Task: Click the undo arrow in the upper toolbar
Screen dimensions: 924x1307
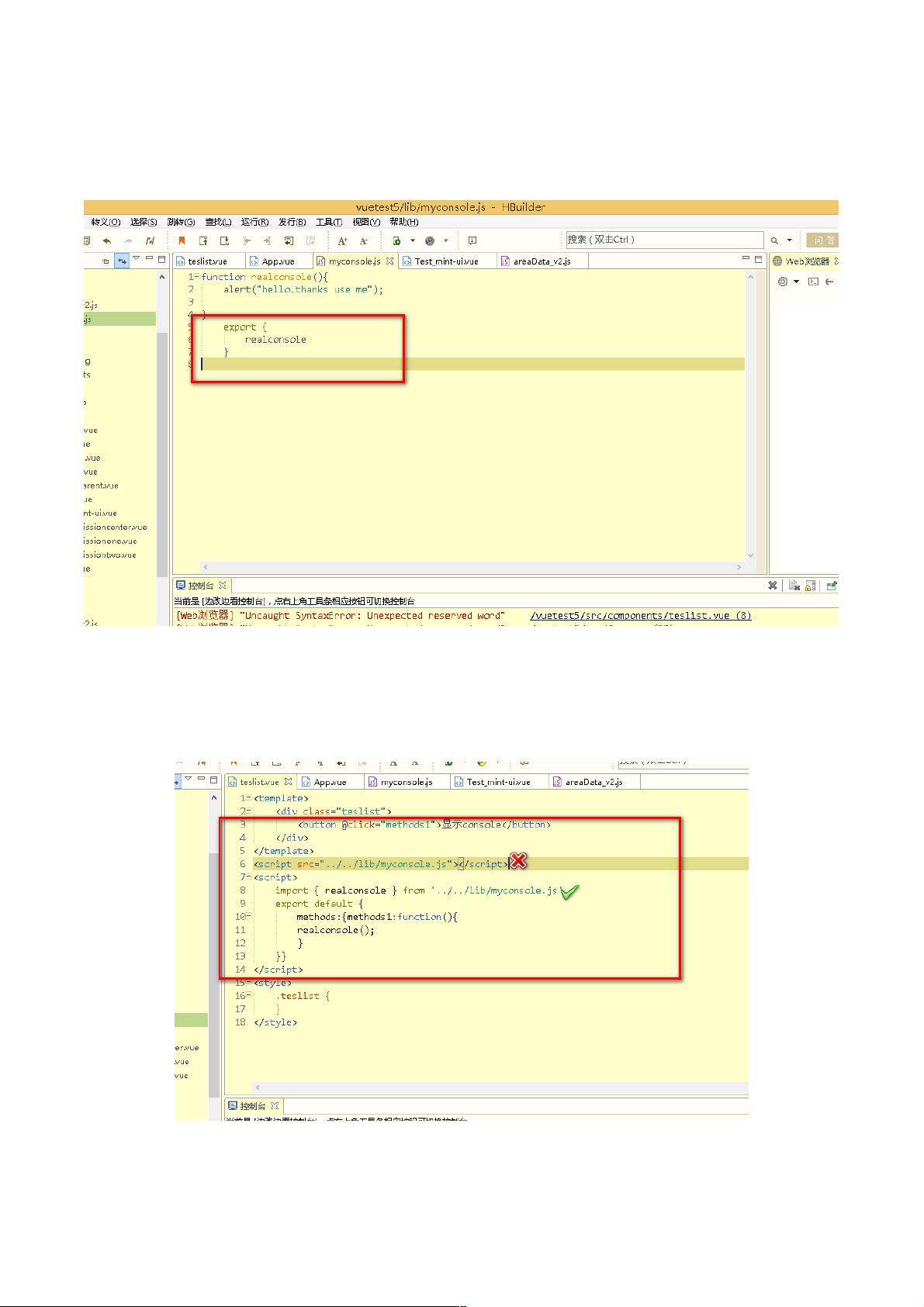Action: 107,241
